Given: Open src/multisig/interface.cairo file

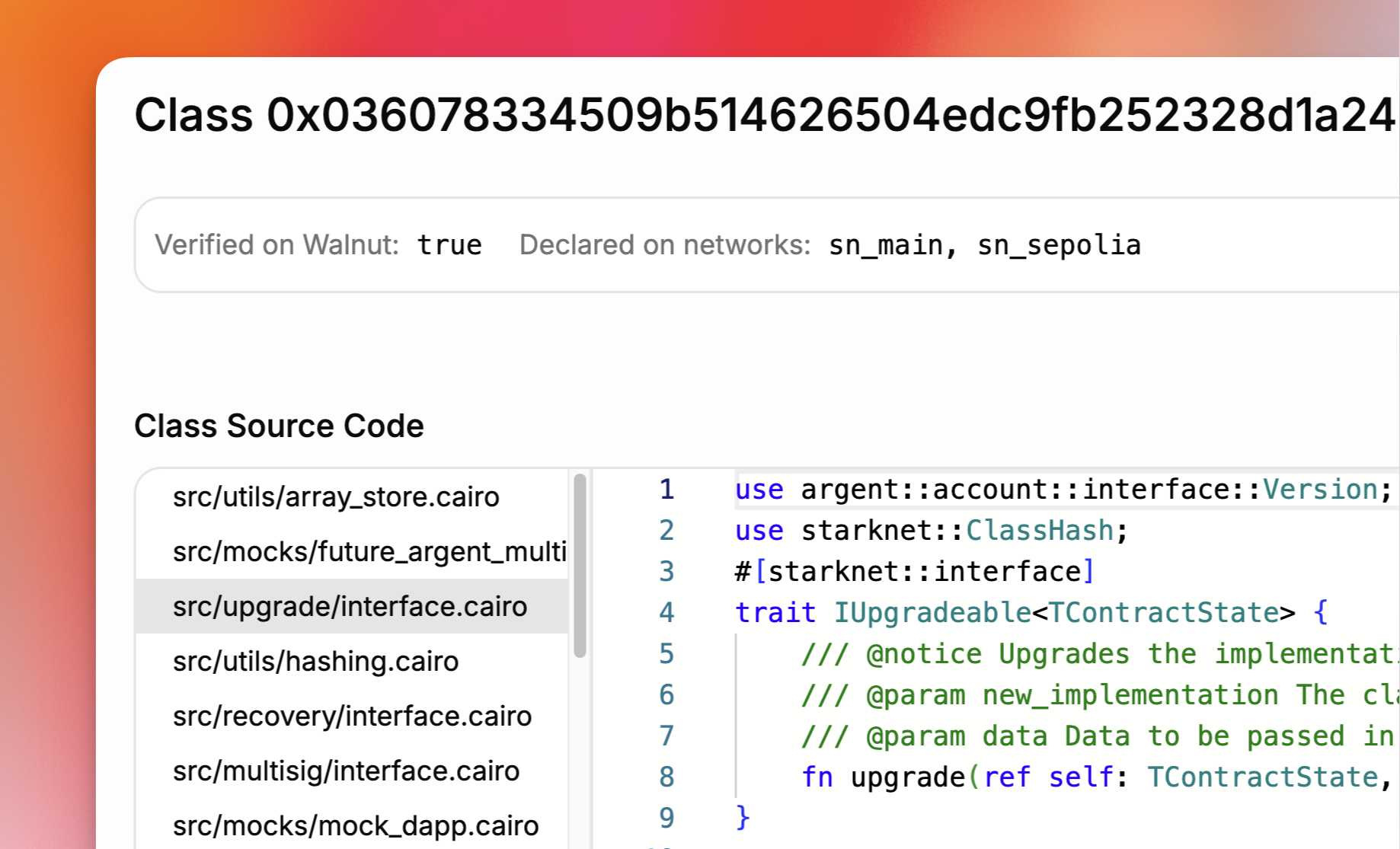Looking at the screenshot, I should click(346, 771).
